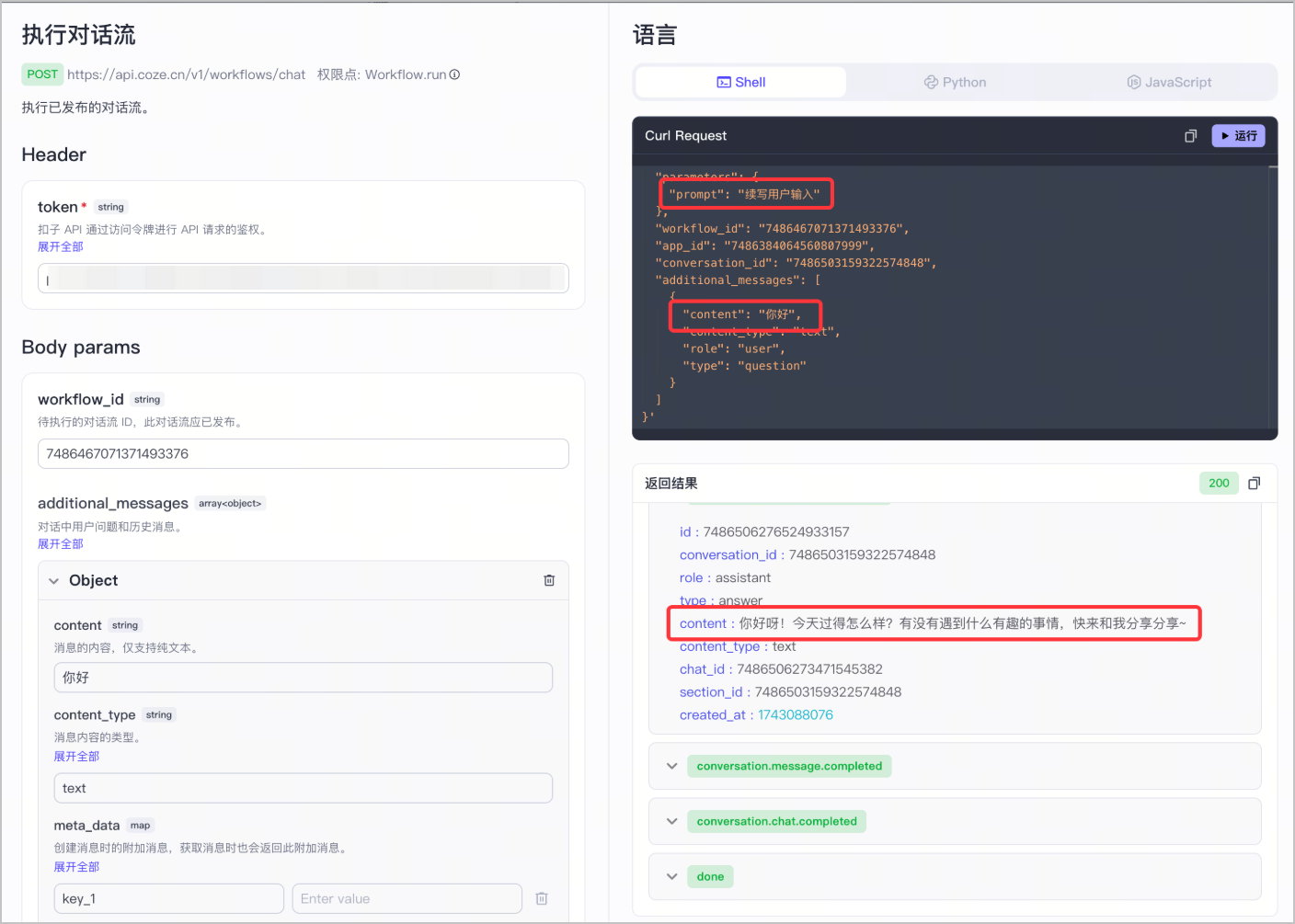Expand the done event
This screenshot has width=1295, height=924.
click(x=672, y=876)
